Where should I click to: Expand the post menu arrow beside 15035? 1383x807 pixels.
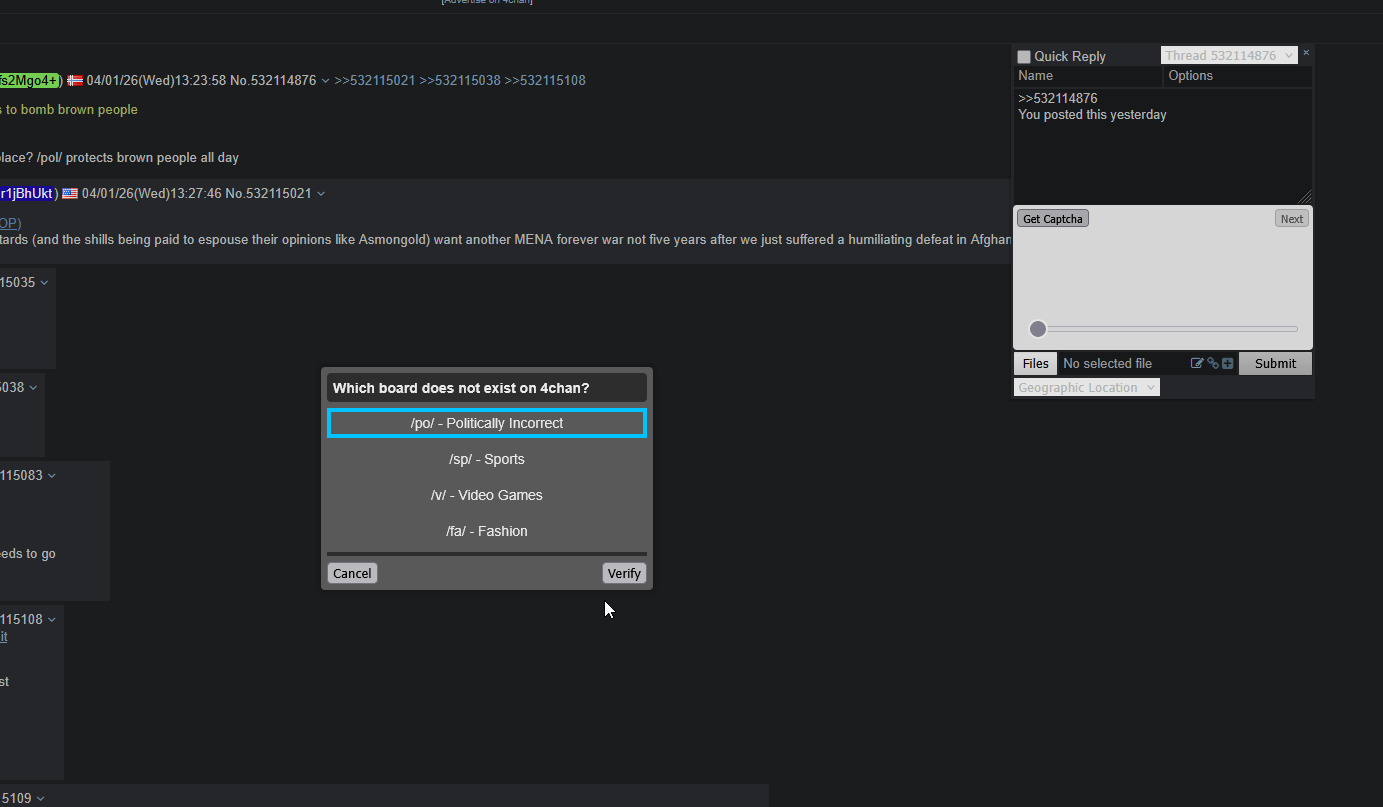point(44,283)
